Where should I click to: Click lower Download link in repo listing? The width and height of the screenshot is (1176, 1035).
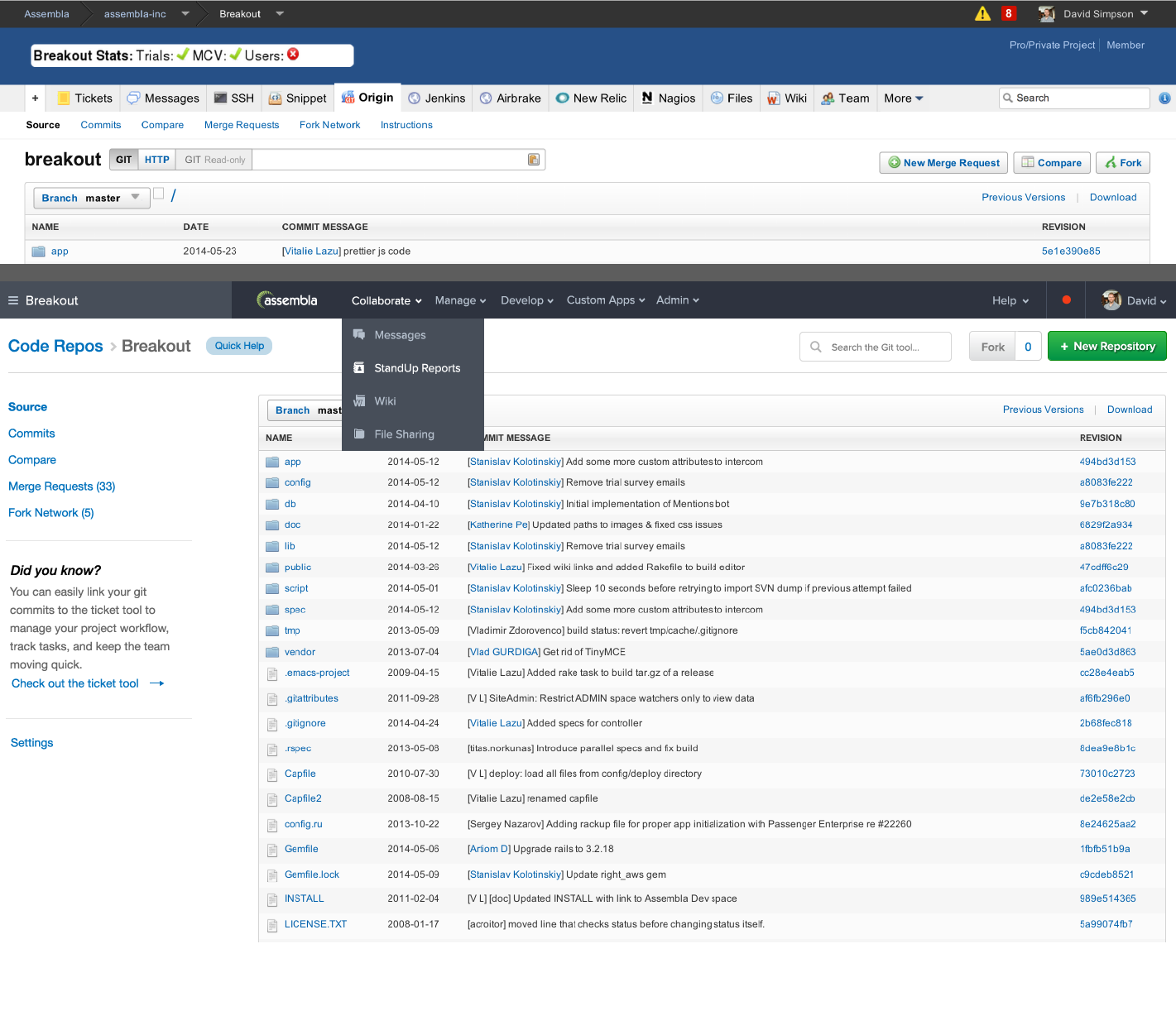(x=1130, y=410)
